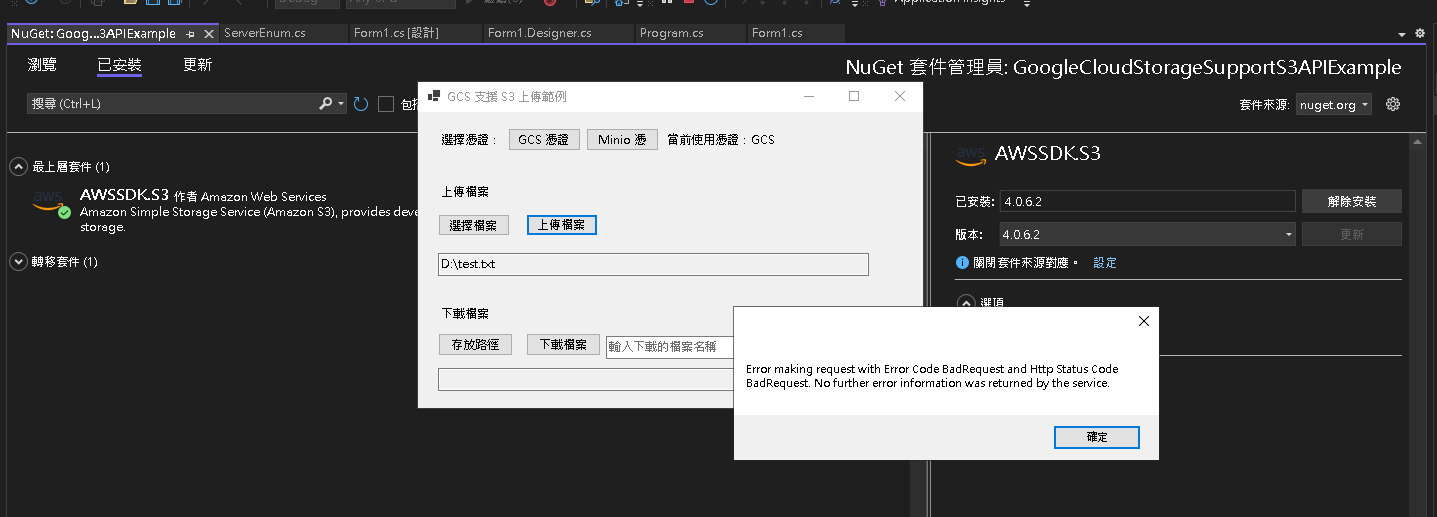Click the Minio 憑證 button
1437x517 pixels.
(622, 140)
